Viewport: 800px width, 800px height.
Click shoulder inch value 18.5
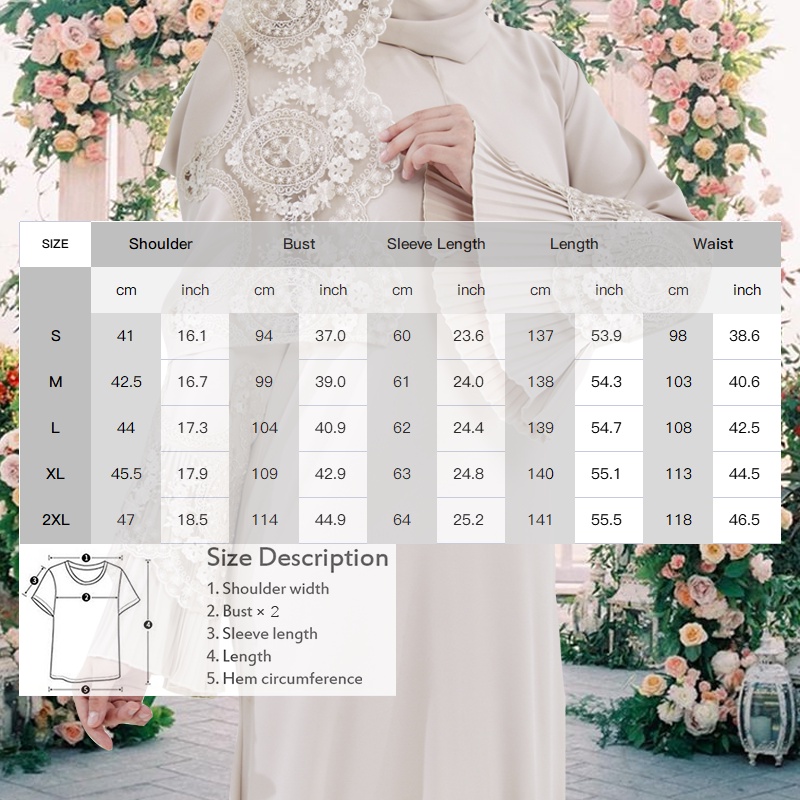click(192, 520)
